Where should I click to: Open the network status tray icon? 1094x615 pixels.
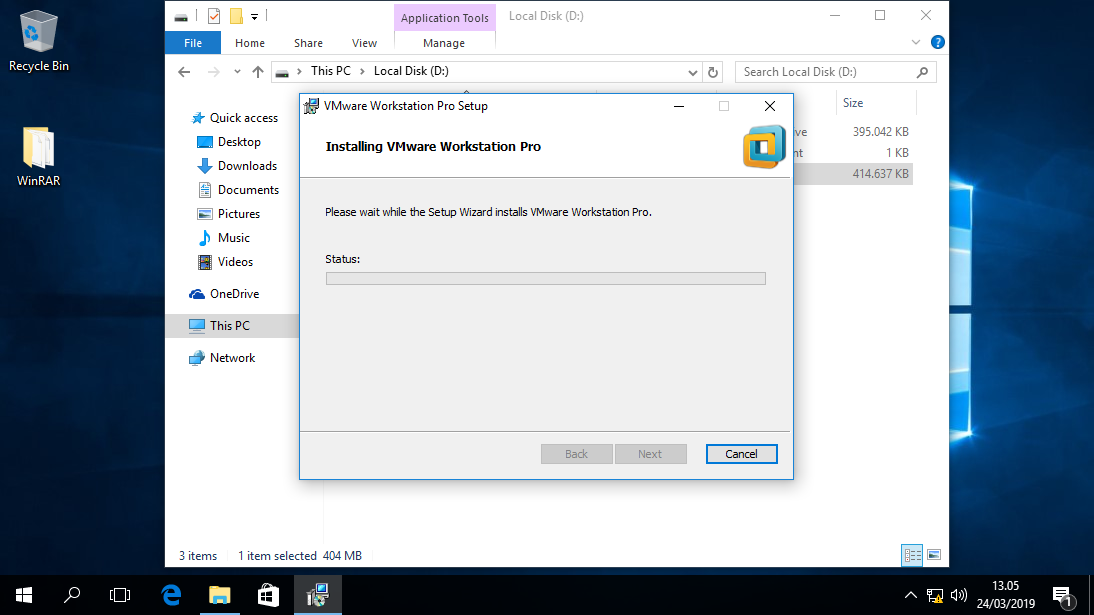click(934, 595)
